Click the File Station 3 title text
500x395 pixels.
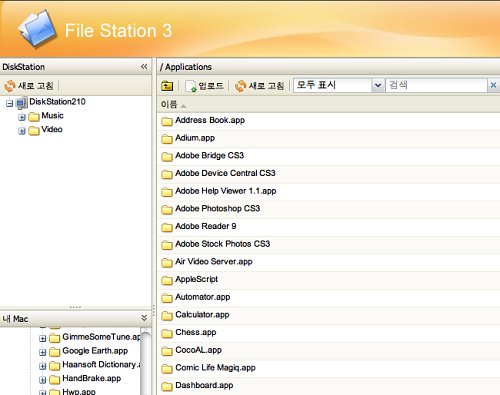pos(118,31)
